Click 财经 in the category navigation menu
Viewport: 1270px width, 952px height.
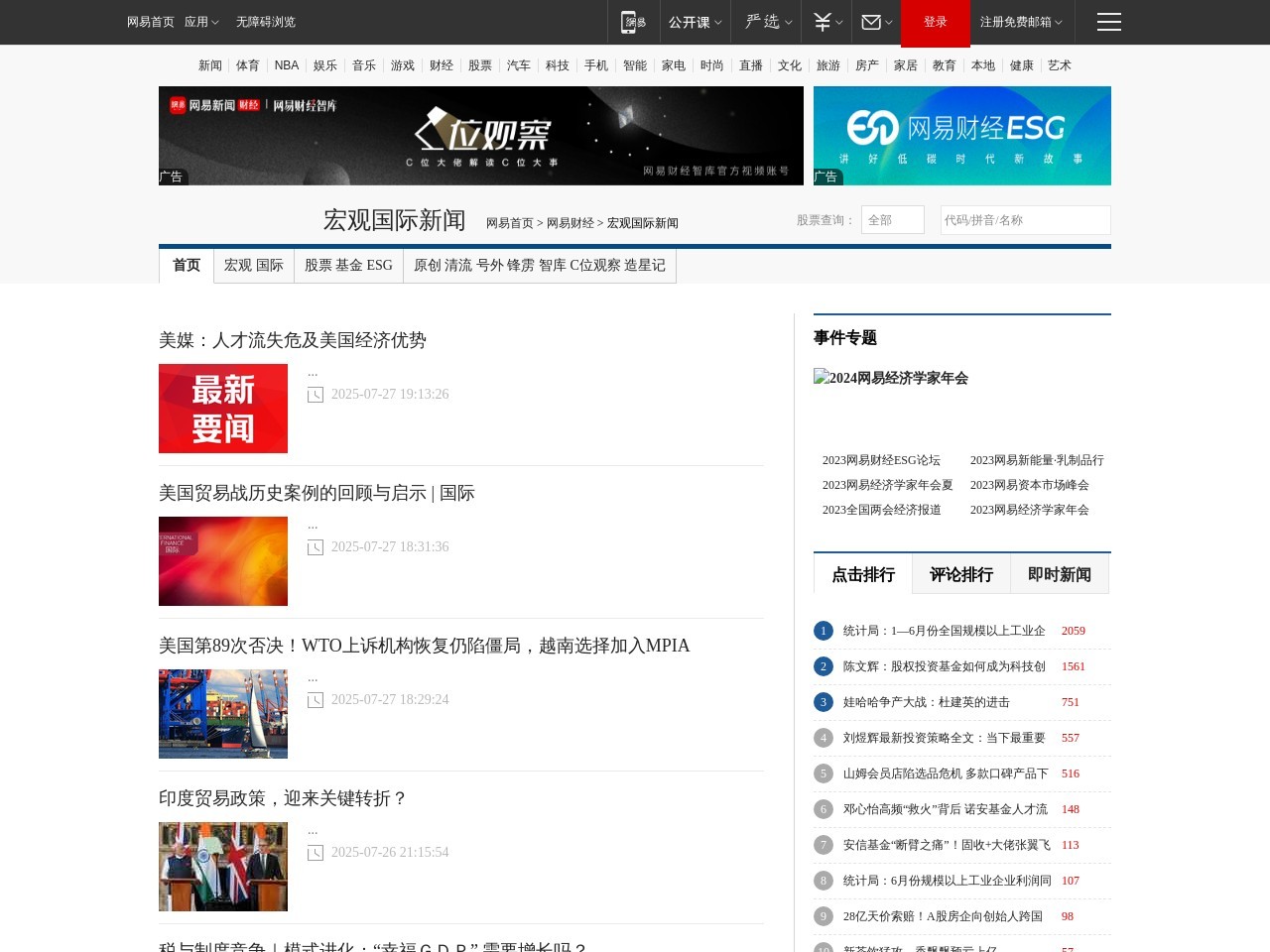tap(441, 64)
